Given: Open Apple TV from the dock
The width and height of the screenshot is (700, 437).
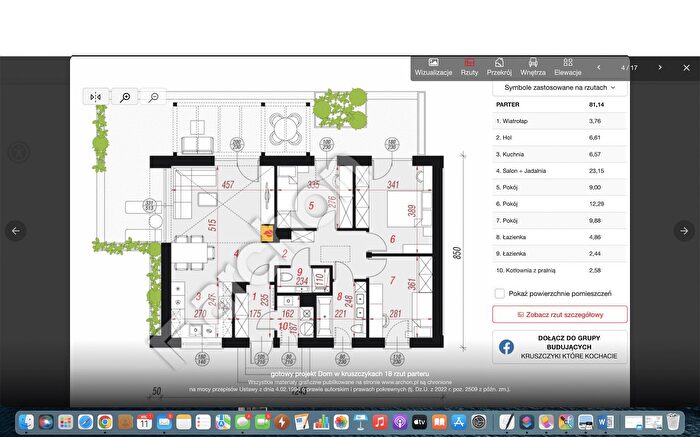Looking at the screenshot, I should click(x=419, y=421).
